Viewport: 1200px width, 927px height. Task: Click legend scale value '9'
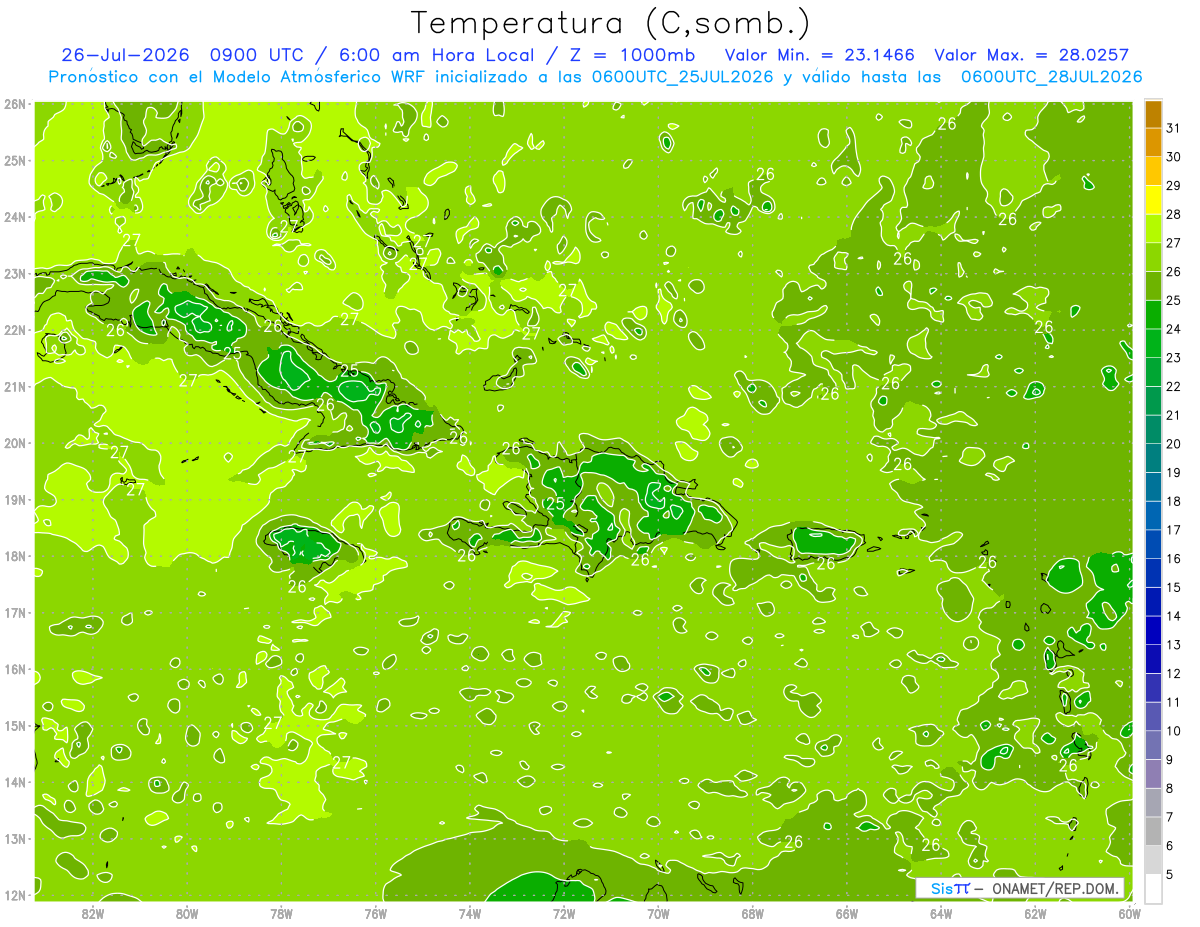[1170, 760]
